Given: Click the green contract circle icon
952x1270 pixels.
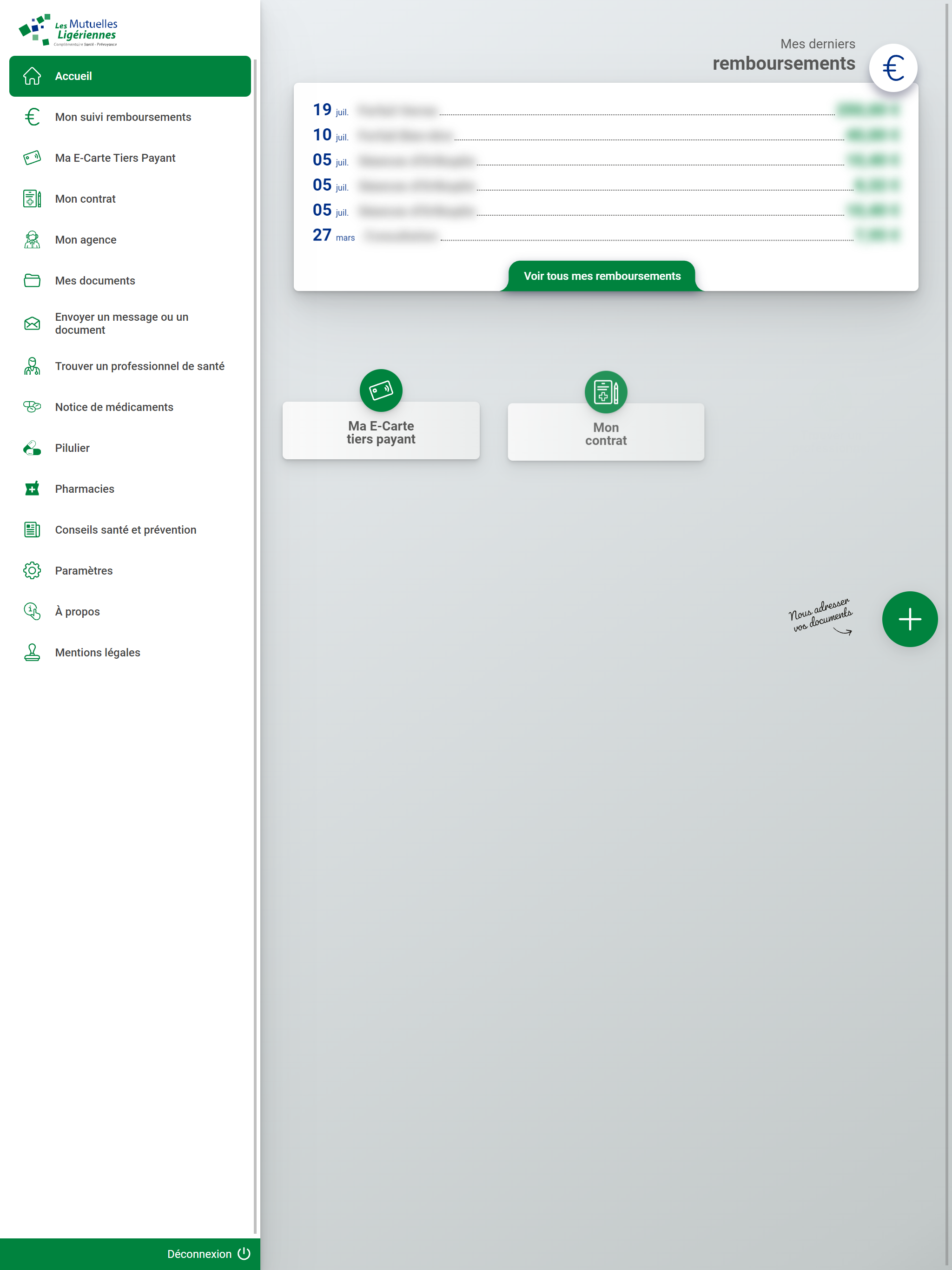Looking at the screenshot, I should [x=606, y=392].
